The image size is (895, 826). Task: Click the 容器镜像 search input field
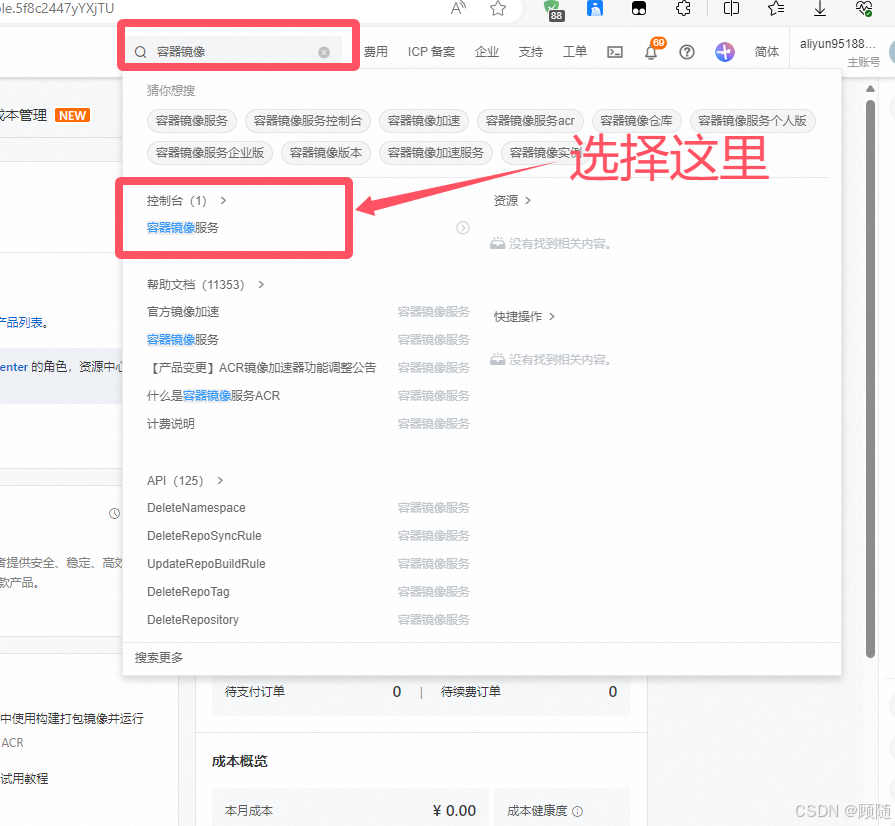tap(234, 52)
